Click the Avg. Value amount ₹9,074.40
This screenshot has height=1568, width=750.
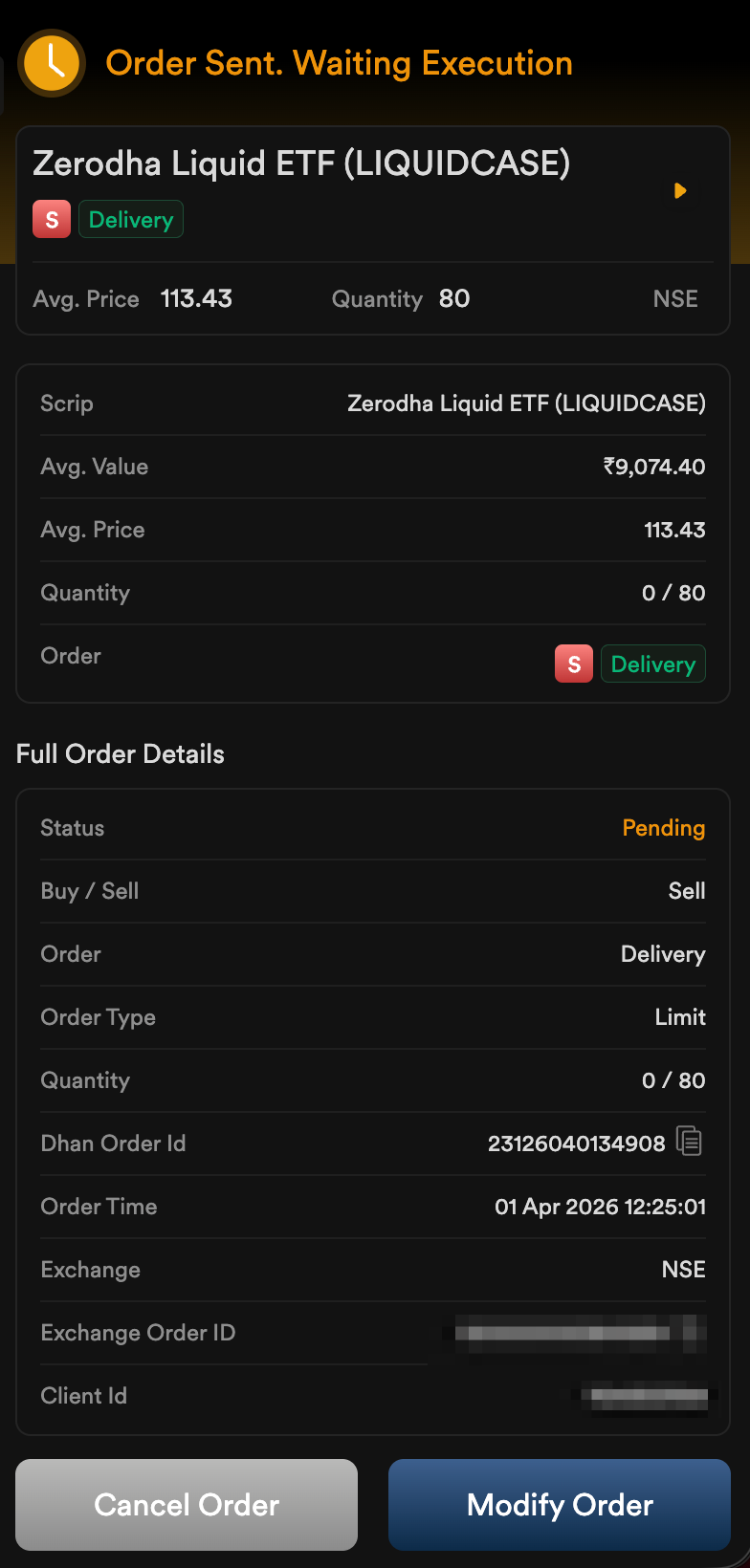654,467
